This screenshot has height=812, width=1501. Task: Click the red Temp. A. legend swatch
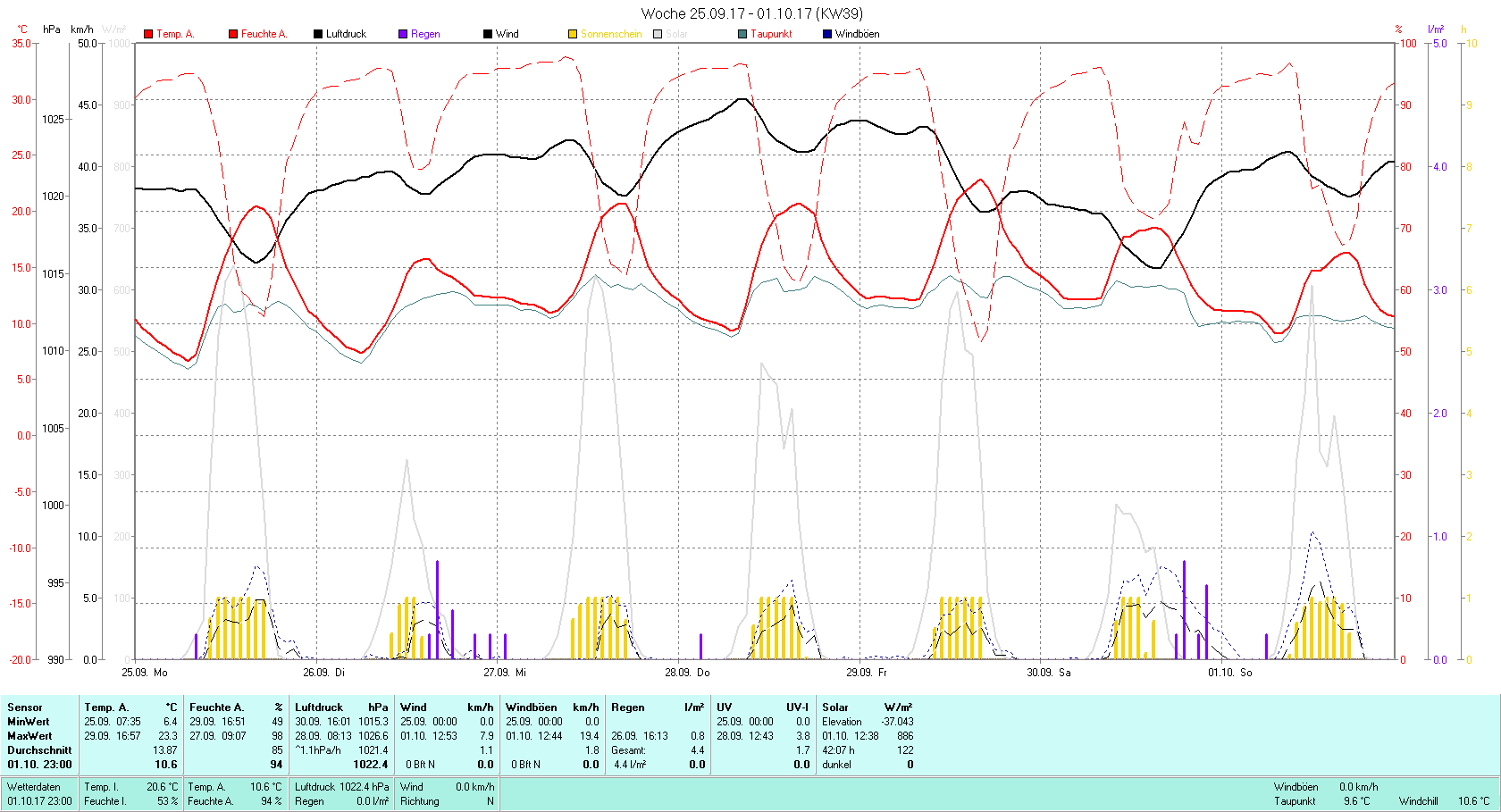point(148,34)
